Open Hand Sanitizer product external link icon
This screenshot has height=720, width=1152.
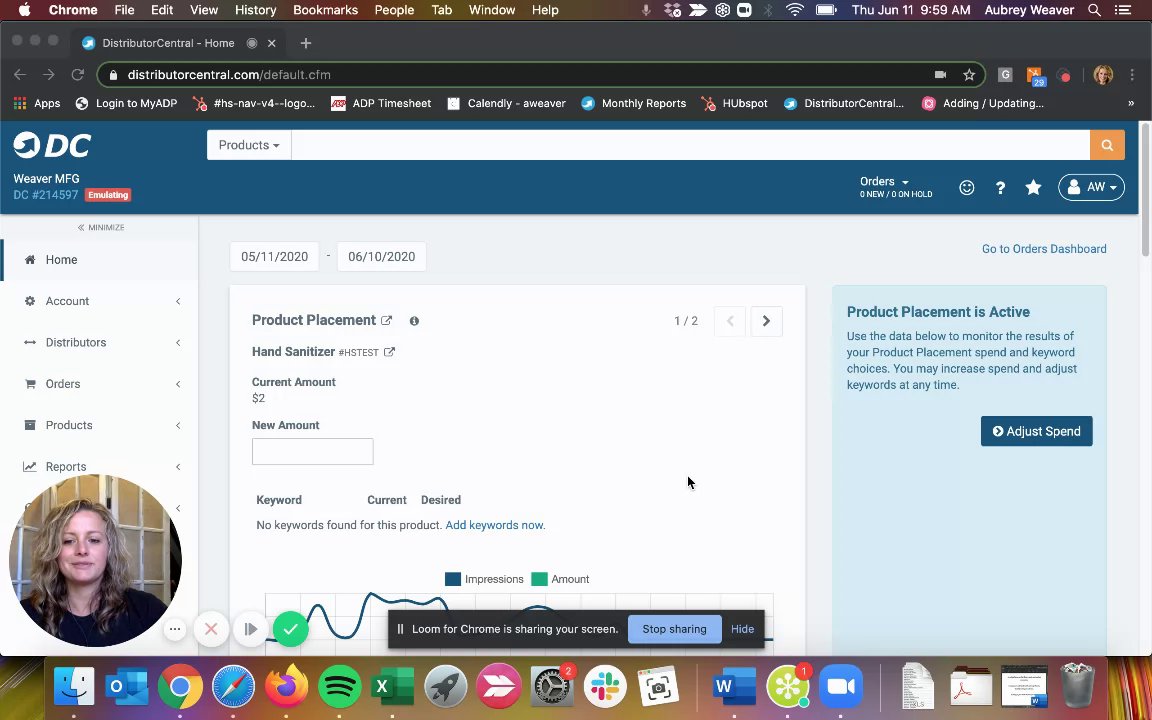389,352
